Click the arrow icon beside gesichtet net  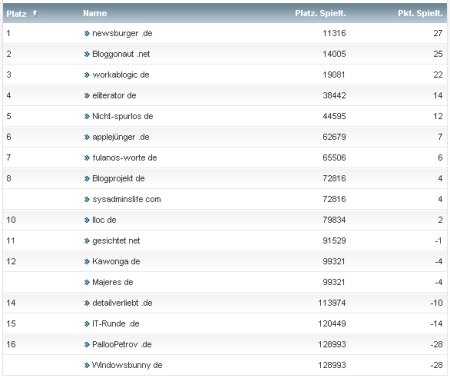(87, 241)
